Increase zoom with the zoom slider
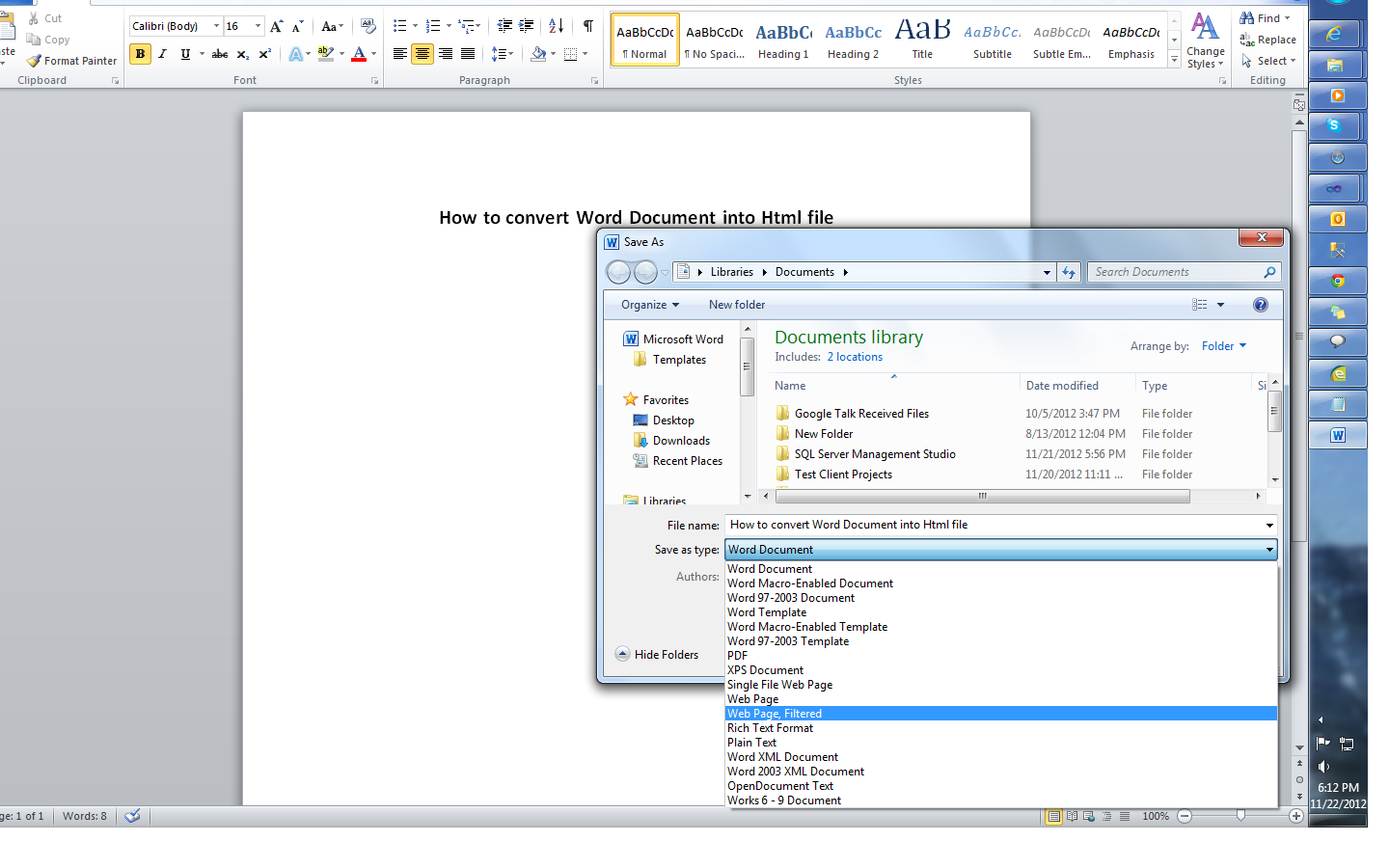This screenshot has width=1389, height=868. coord(1296,816)
